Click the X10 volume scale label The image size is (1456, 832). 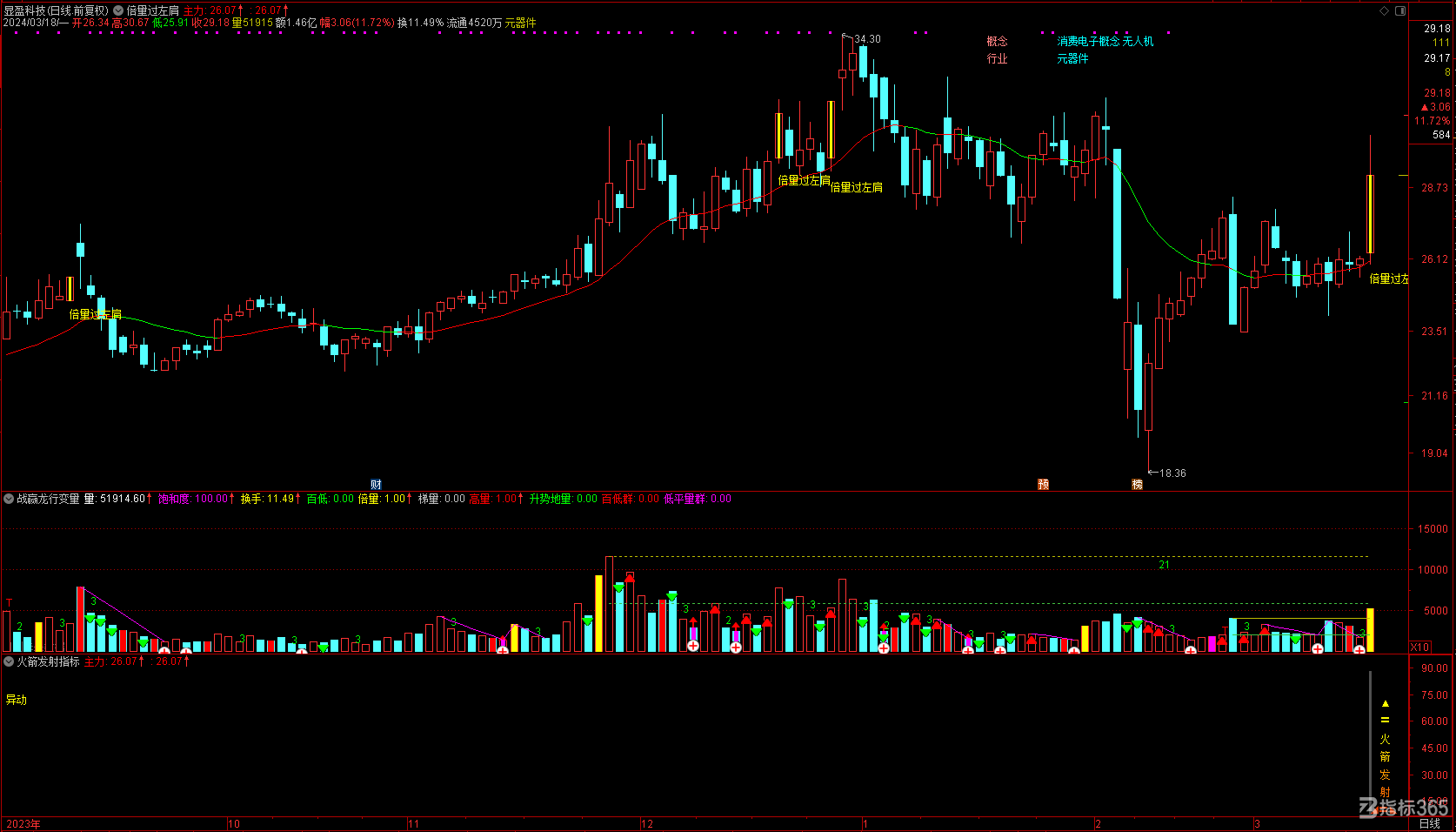[1419, 647]
